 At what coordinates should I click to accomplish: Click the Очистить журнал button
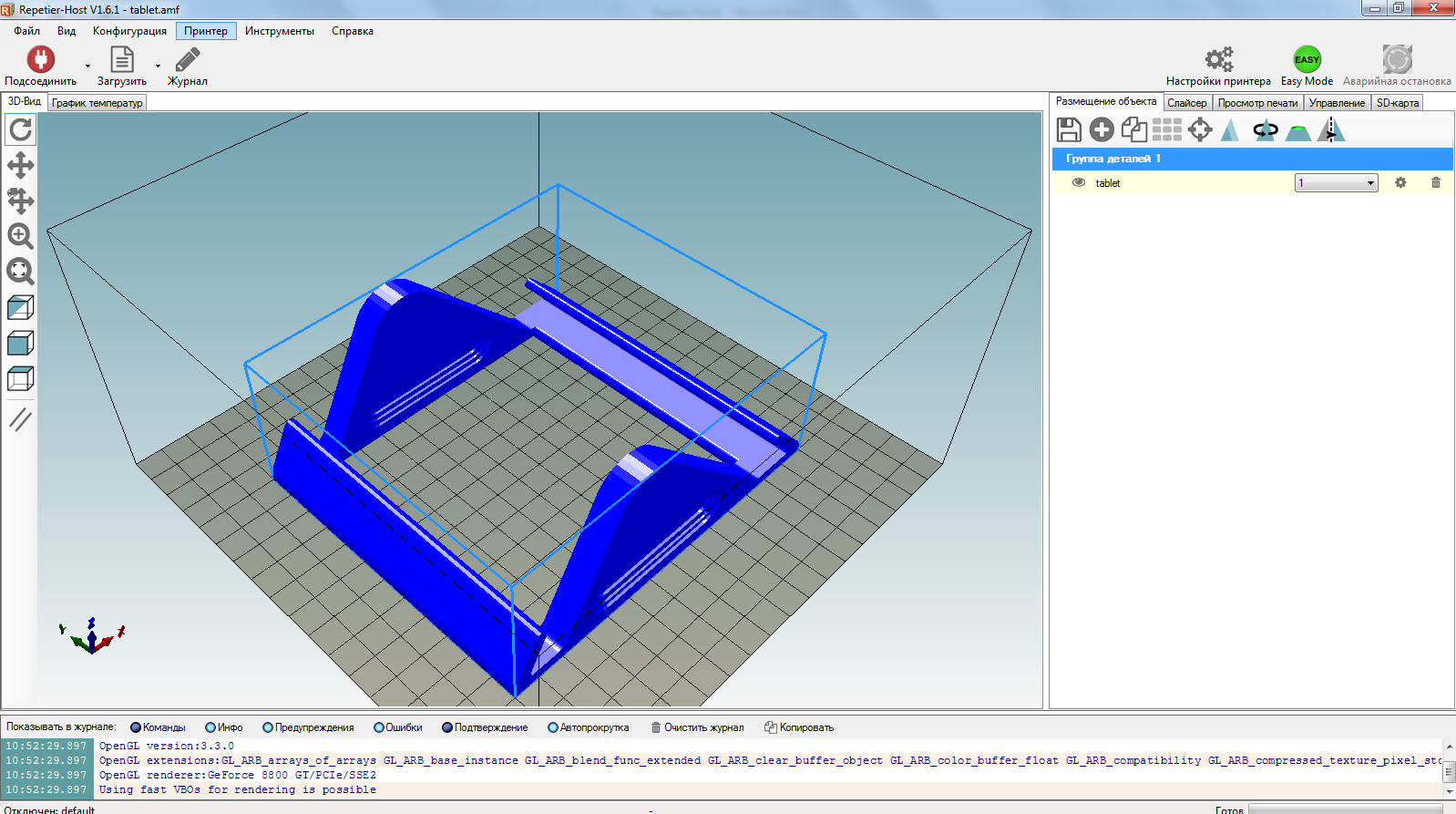[697, 727]
